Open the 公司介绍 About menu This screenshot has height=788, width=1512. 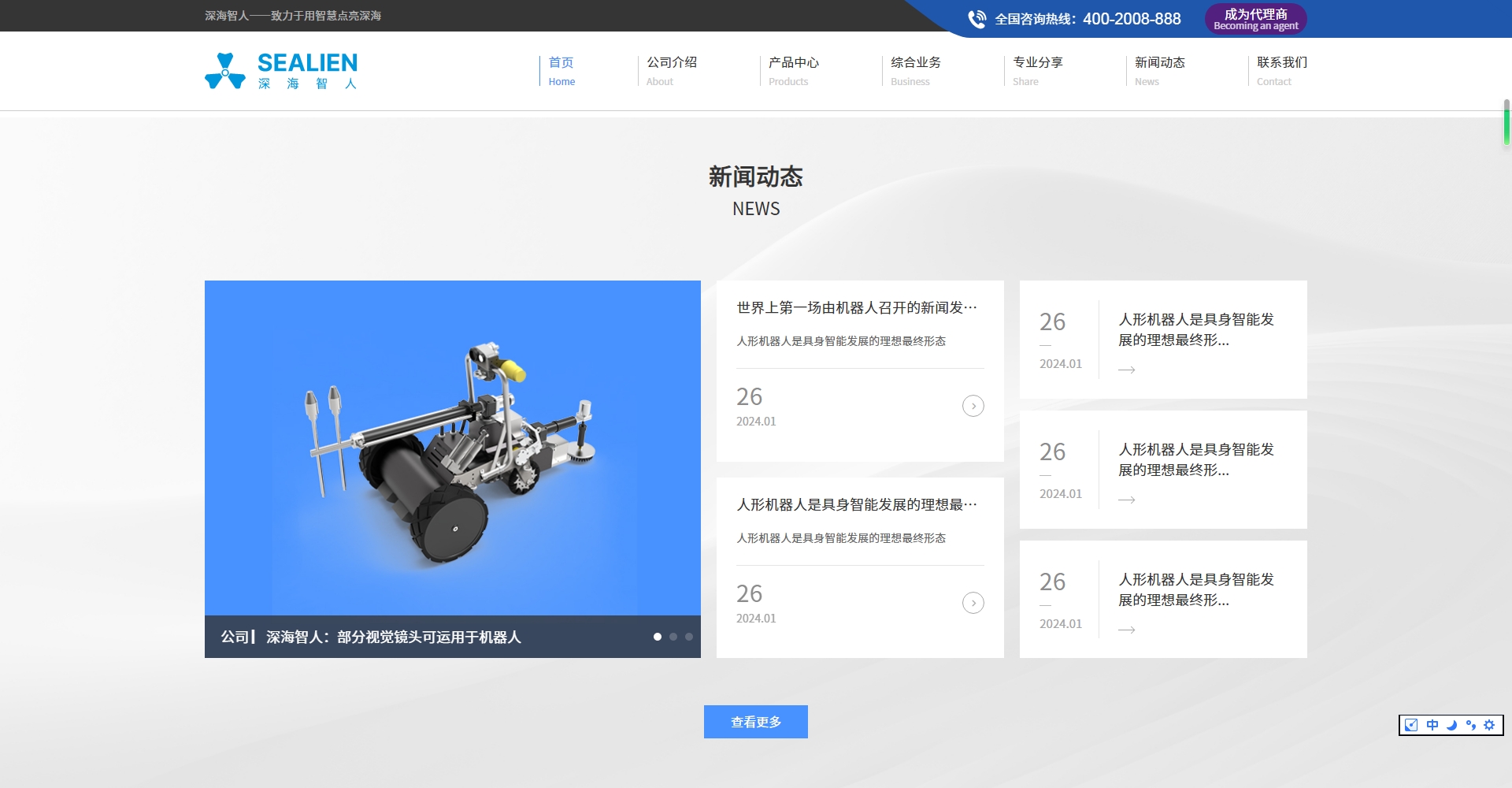point(671,70)
